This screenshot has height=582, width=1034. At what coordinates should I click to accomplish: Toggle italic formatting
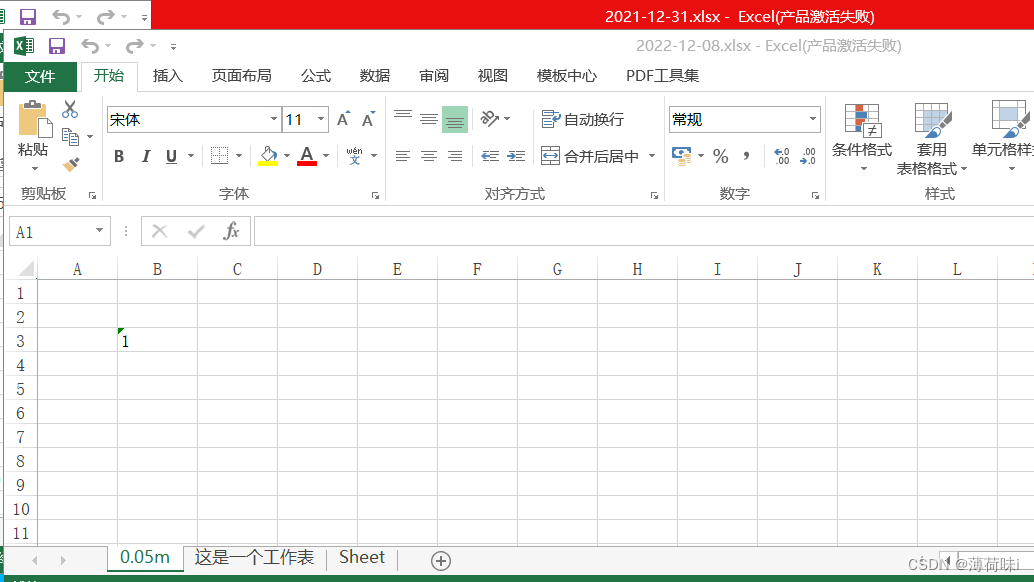click(x=146, y=156)
